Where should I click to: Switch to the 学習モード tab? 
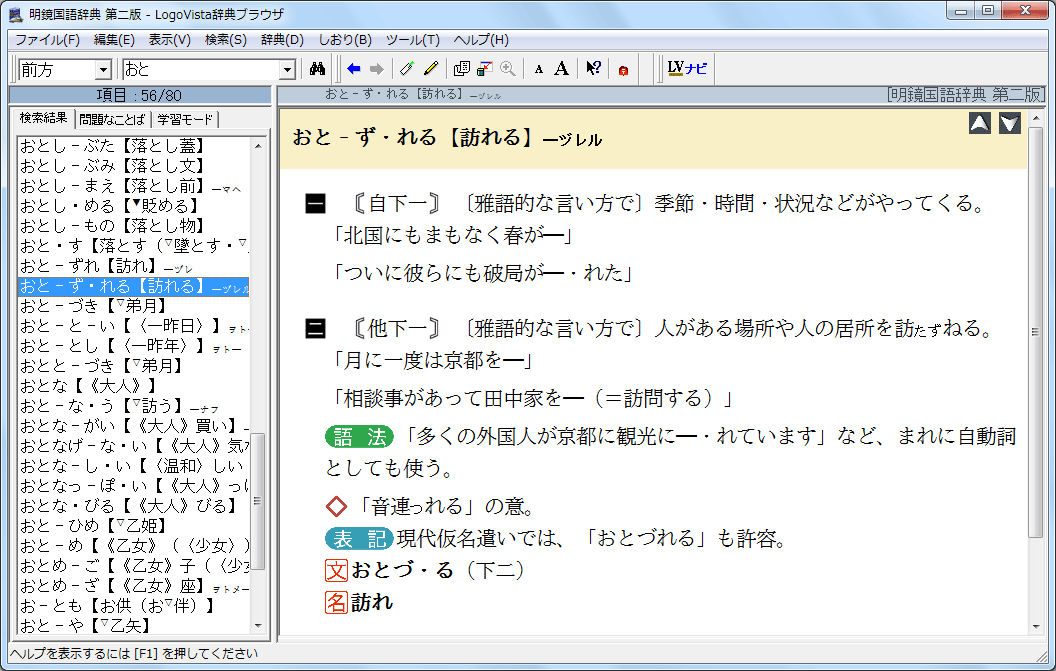[x=186, y=119]
